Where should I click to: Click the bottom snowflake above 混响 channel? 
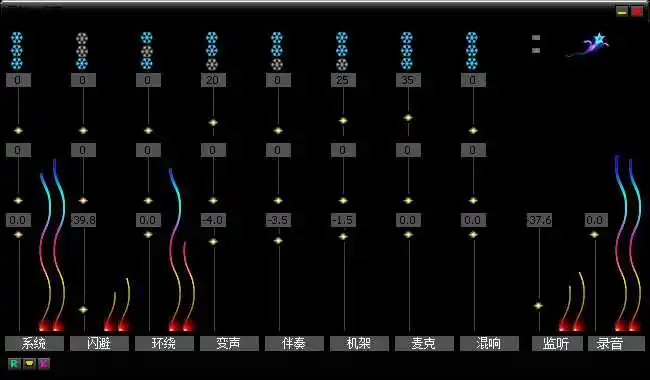(x=472, y=63)
